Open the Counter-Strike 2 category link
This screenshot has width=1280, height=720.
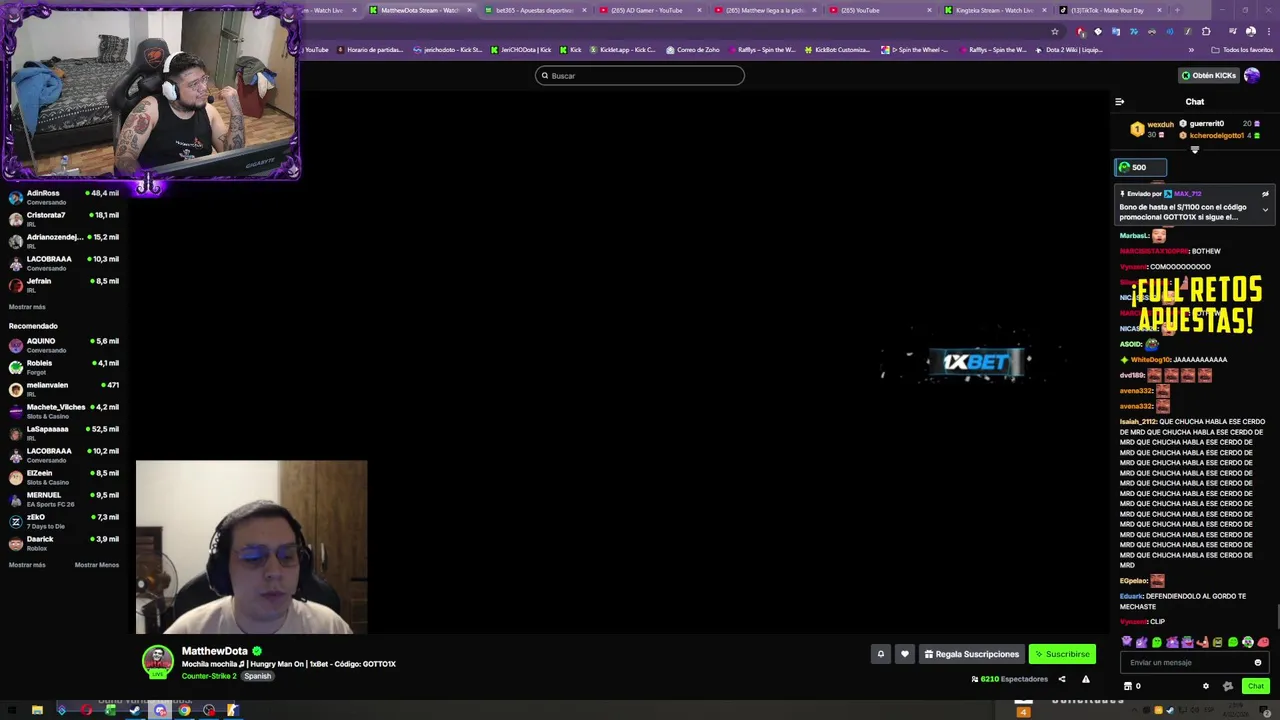coord(209,676)
